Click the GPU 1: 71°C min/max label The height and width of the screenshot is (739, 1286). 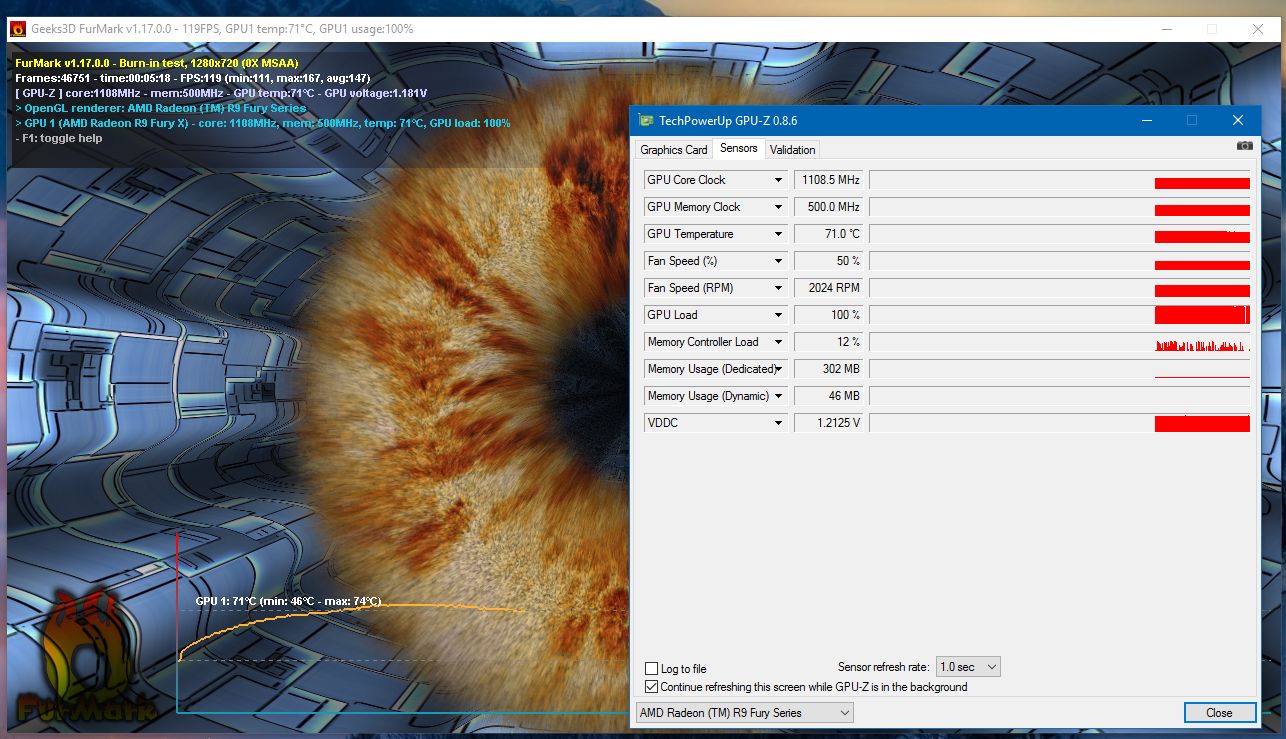click(288, 601)
